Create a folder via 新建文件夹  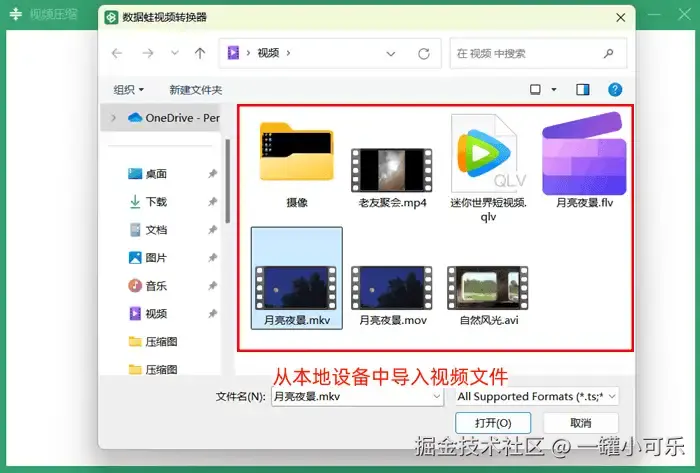(196, 90)
